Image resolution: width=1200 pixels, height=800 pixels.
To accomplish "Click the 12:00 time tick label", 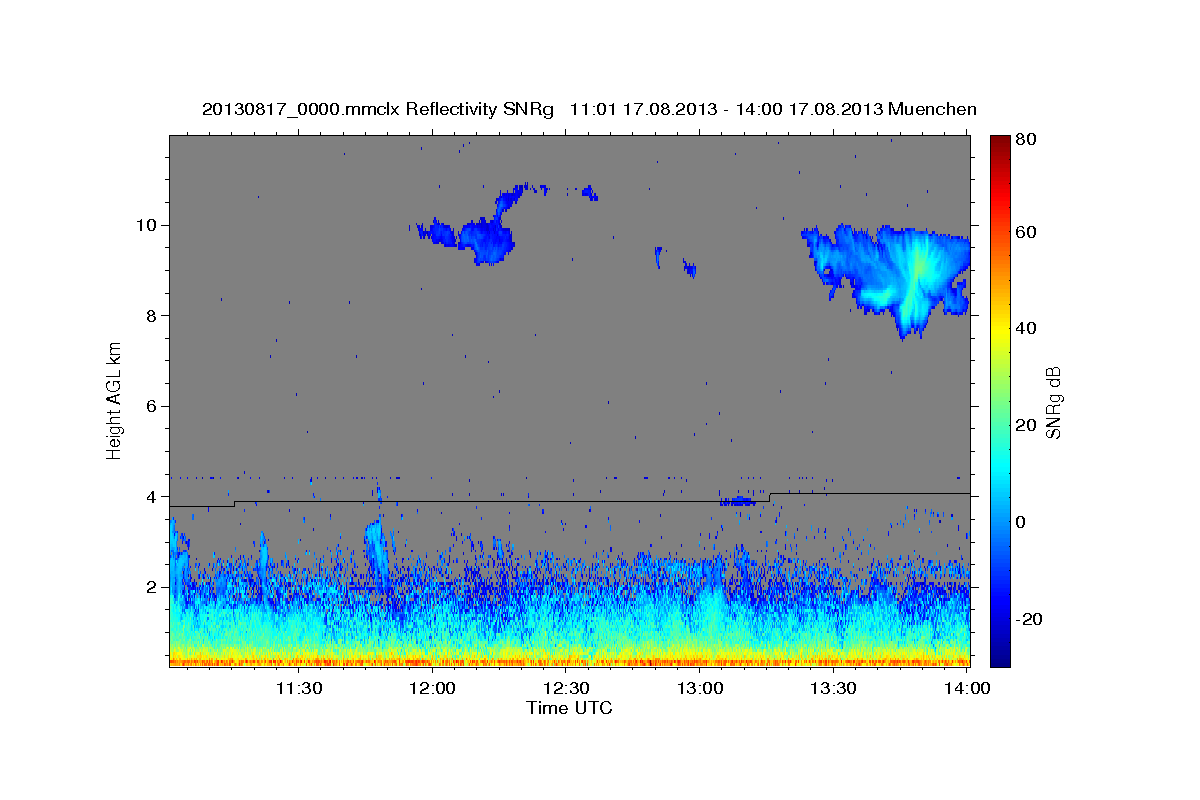I will tap(432, 688).
